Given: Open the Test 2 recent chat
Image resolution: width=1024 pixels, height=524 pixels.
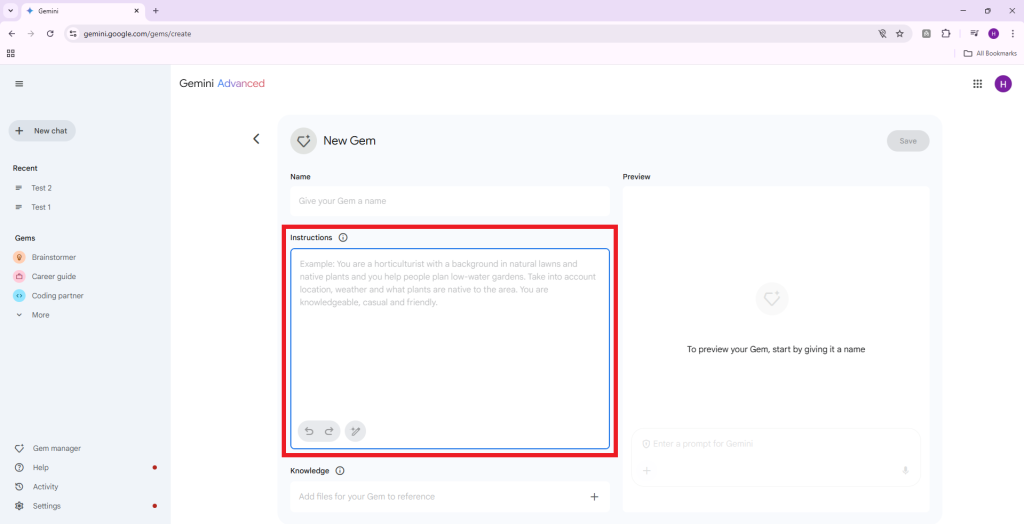Looking at the screenshot, I should 41,188.
